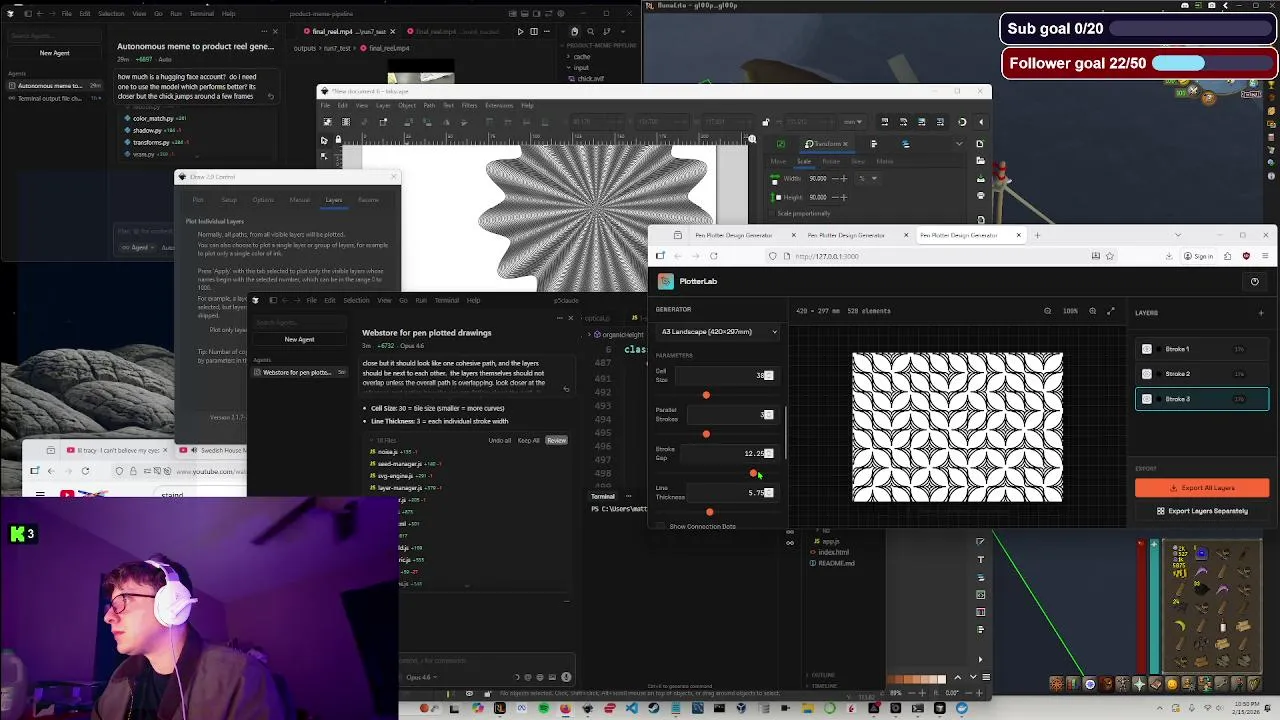
Task: Select index.html in the file explorer tree
Action: pyautogui.click(x=832, y=552)
